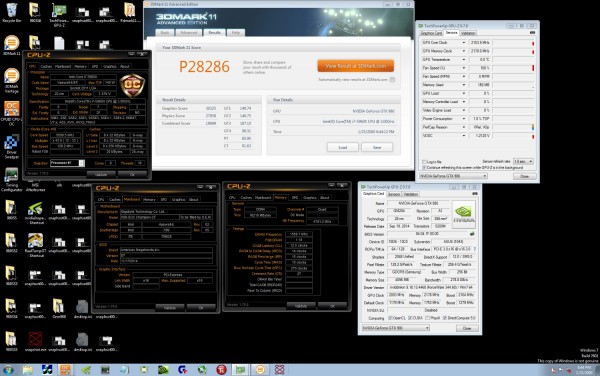Viewport: 600px width, 376px height.
Task: Open the Sensor refresh rate dropdown
Action: click(x=523, y=161)
